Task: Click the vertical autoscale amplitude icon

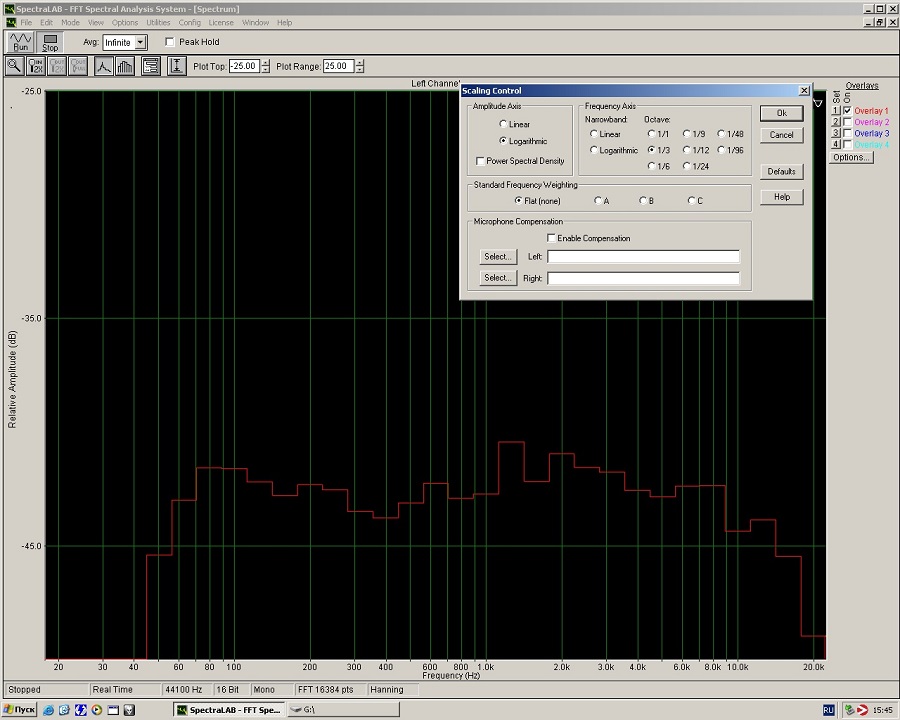Action: tap(177, 66)
